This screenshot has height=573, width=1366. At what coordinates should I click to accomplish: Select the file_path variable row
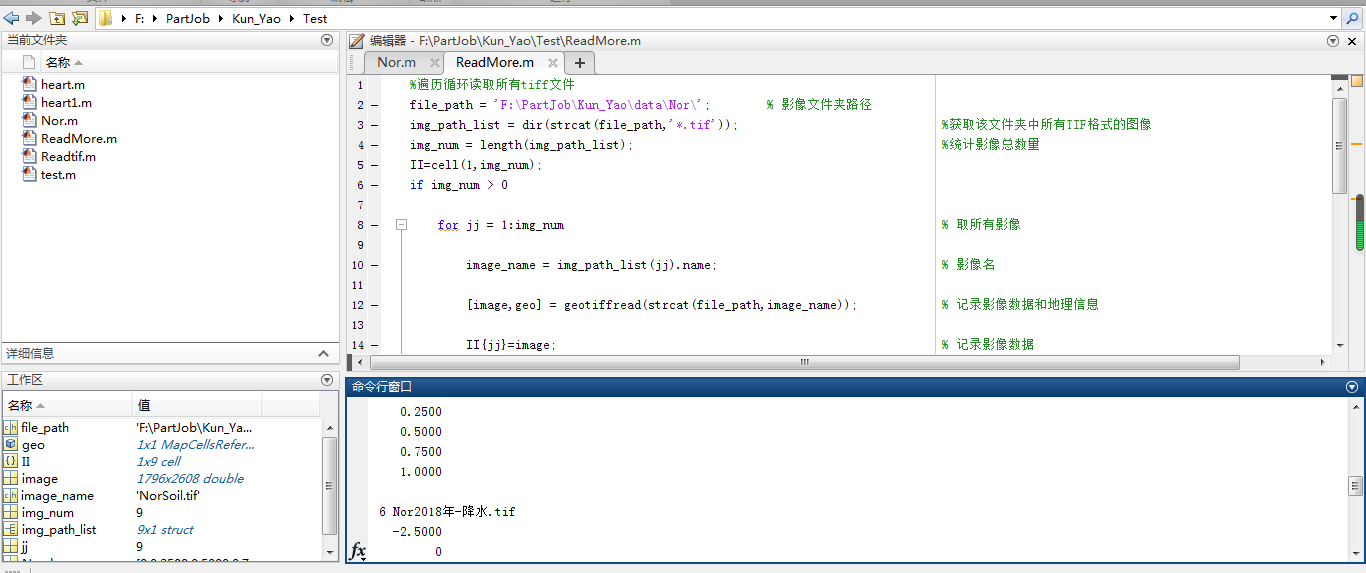pyautogui.click(x=162, y=428)
